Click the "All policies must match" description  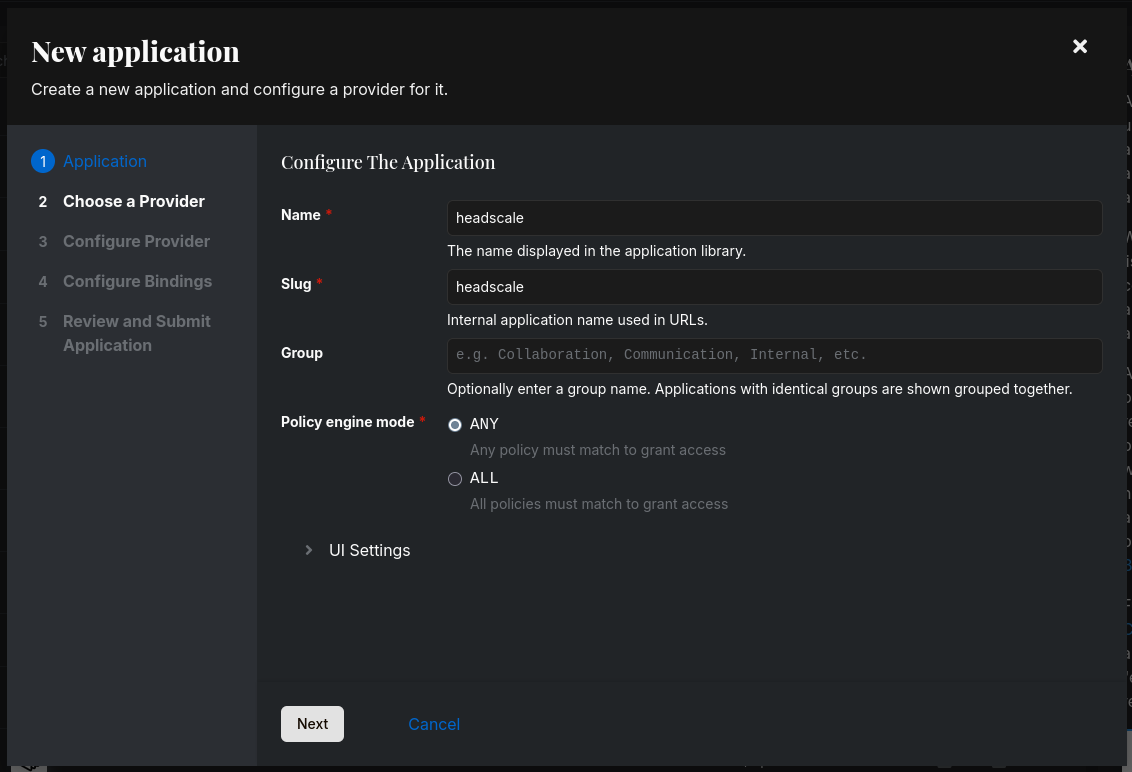pyautogui.click(x=599, y=504)
